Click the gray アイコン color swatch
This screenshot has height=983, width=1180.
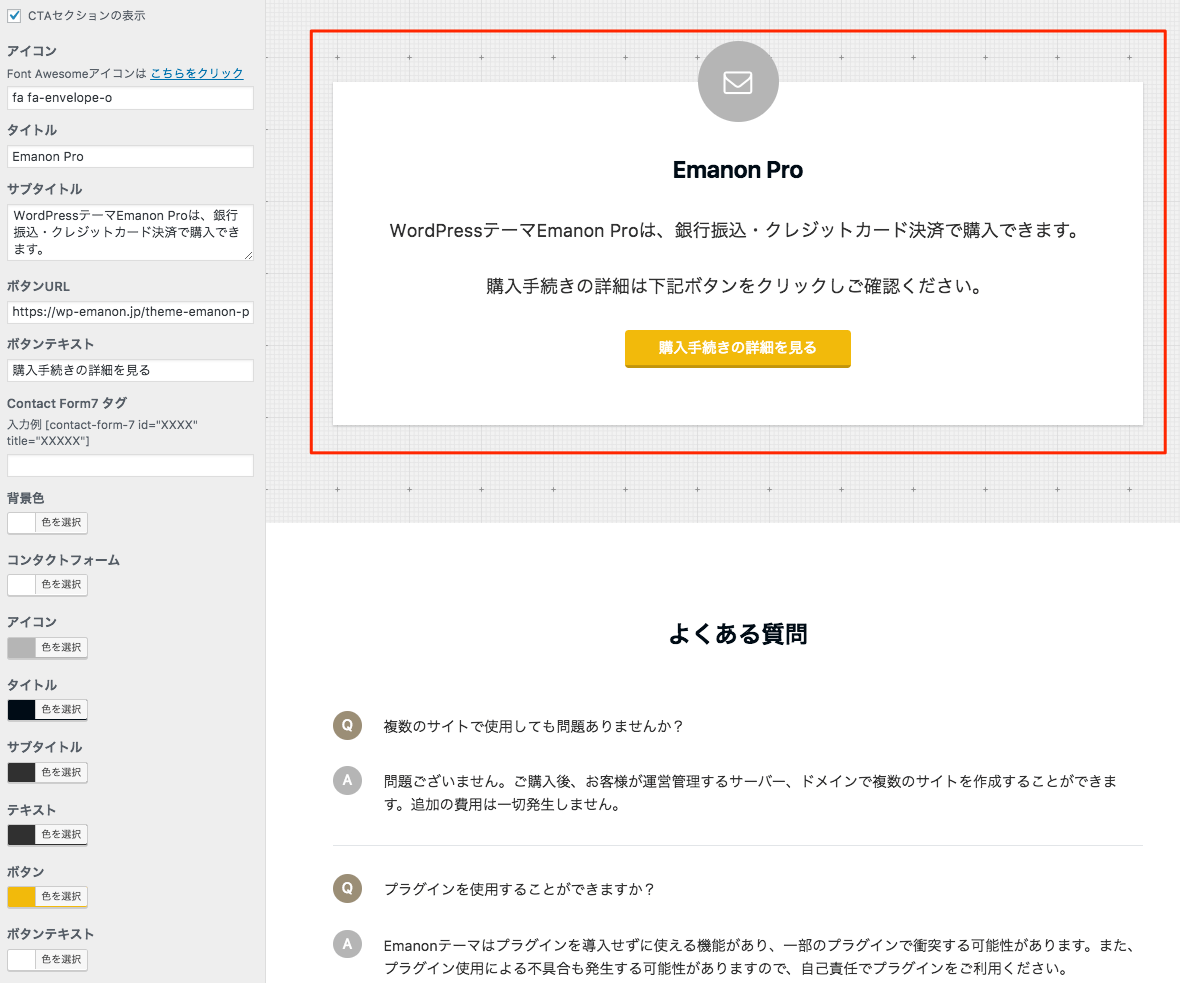tap(21, 647)
